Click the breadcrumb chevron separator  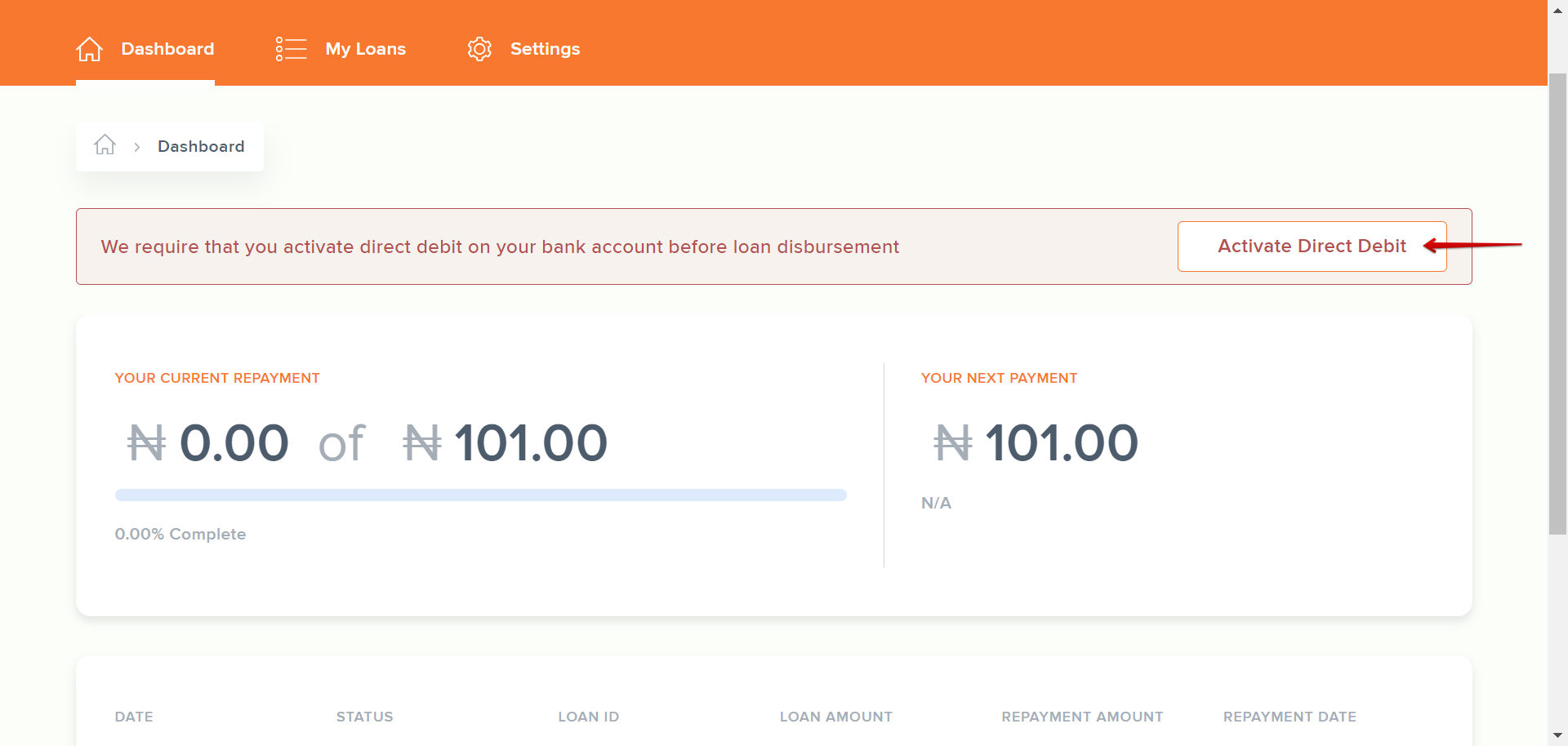click(137, 147)
